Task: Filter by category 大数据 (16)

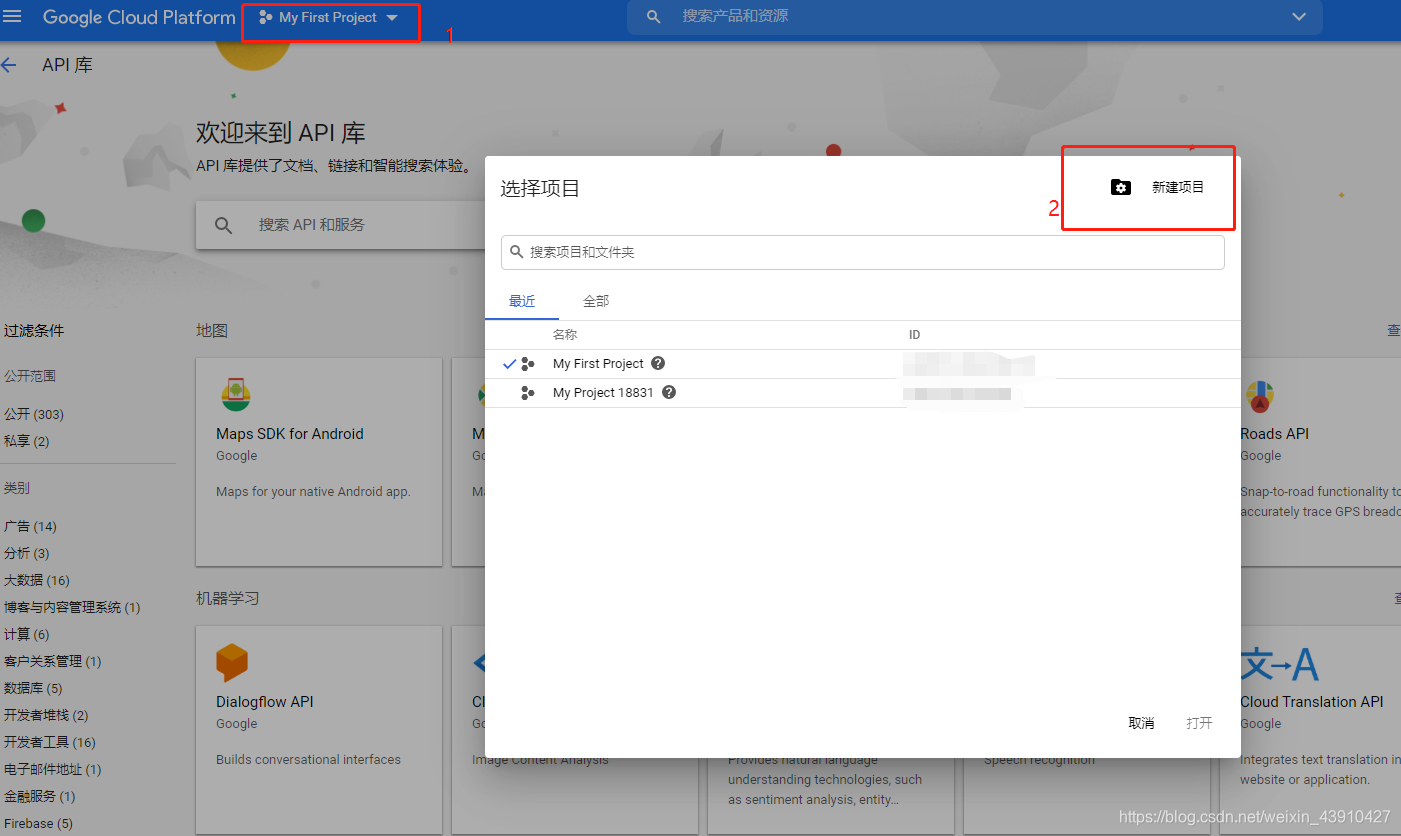Action: [x=37, y=580]
